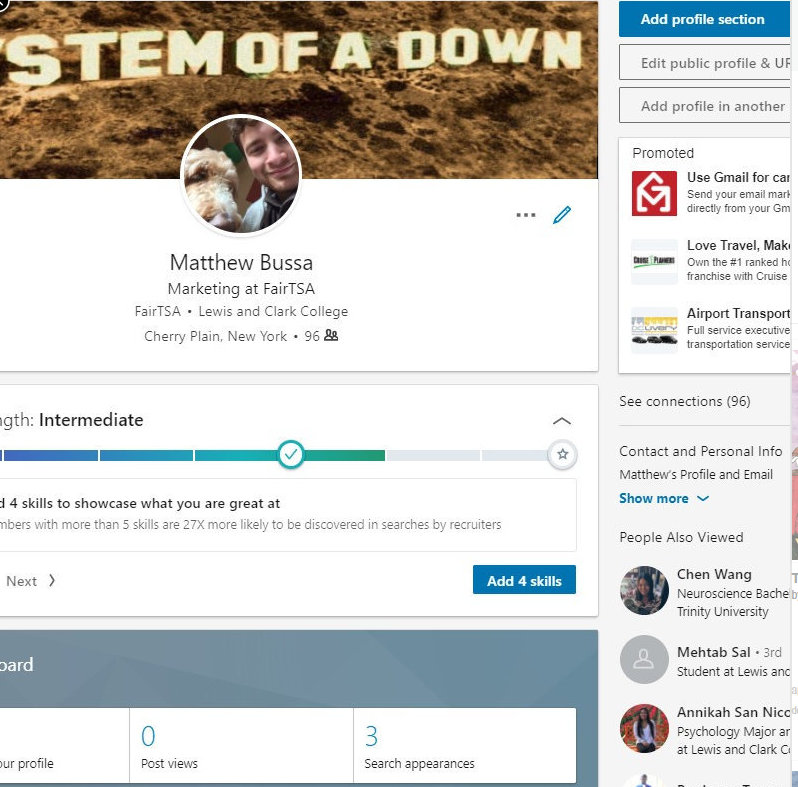Expand Show more contact info
This screenshot has width=798, height=787.
pos(663,498)
